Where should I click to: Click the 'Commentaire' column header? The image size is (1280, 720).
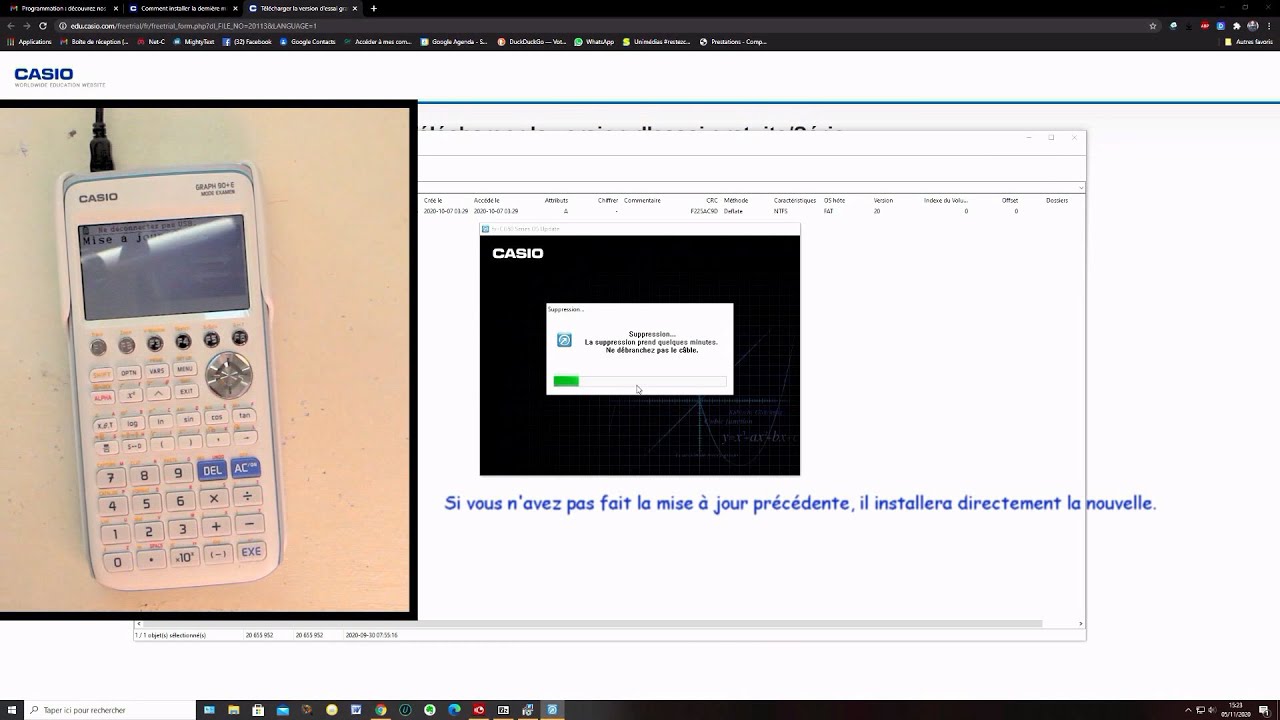pyautogui.click(x=642, y=200)
